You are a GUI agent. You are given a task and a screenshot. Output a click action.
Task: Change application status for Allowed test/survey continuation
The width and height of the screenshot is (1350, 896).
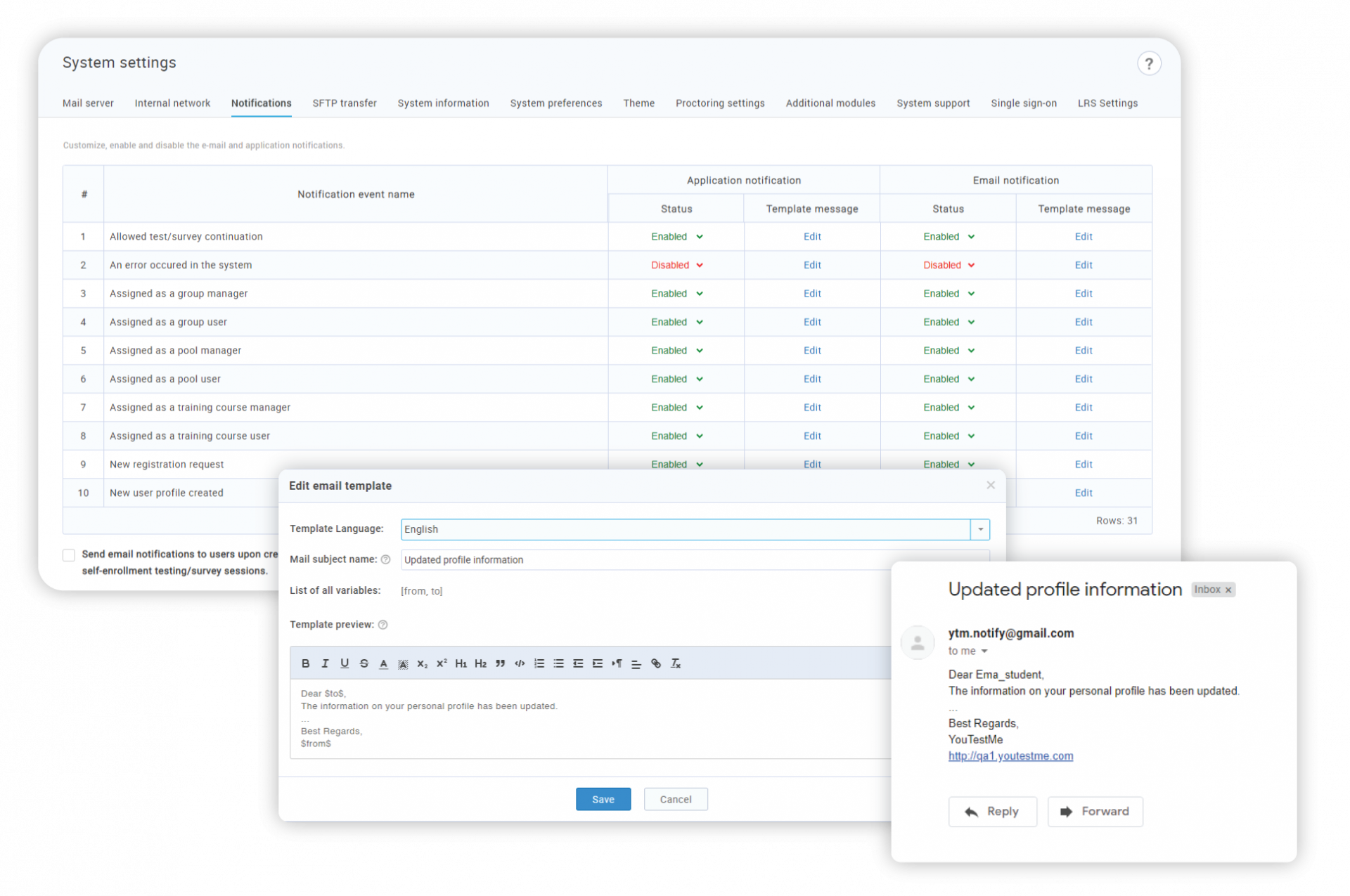click(676, 237)
